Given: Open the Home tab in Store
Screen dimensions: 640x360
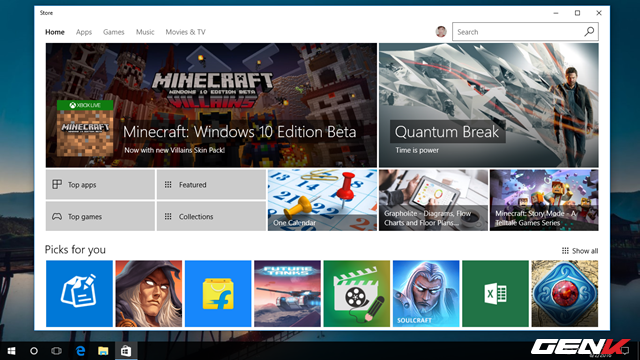Looking at the screenshot, I should click(55, 32).
